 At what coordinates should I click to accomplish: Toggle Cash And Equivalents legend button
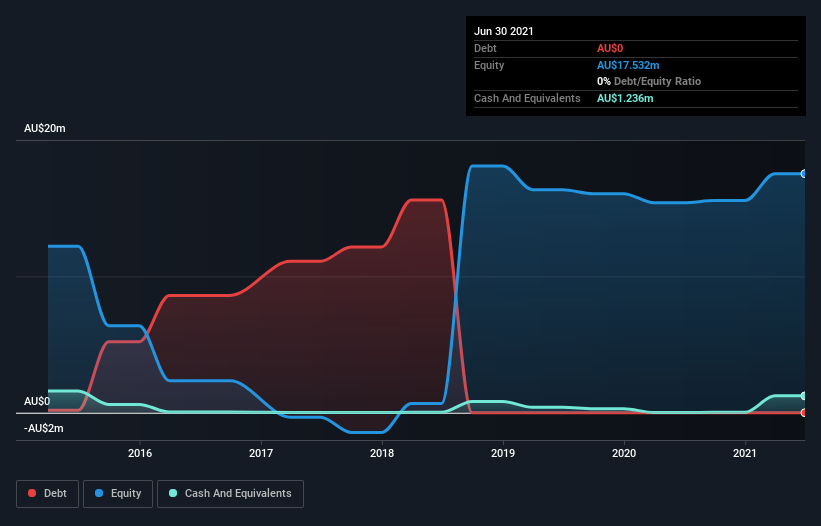[230, 494]
